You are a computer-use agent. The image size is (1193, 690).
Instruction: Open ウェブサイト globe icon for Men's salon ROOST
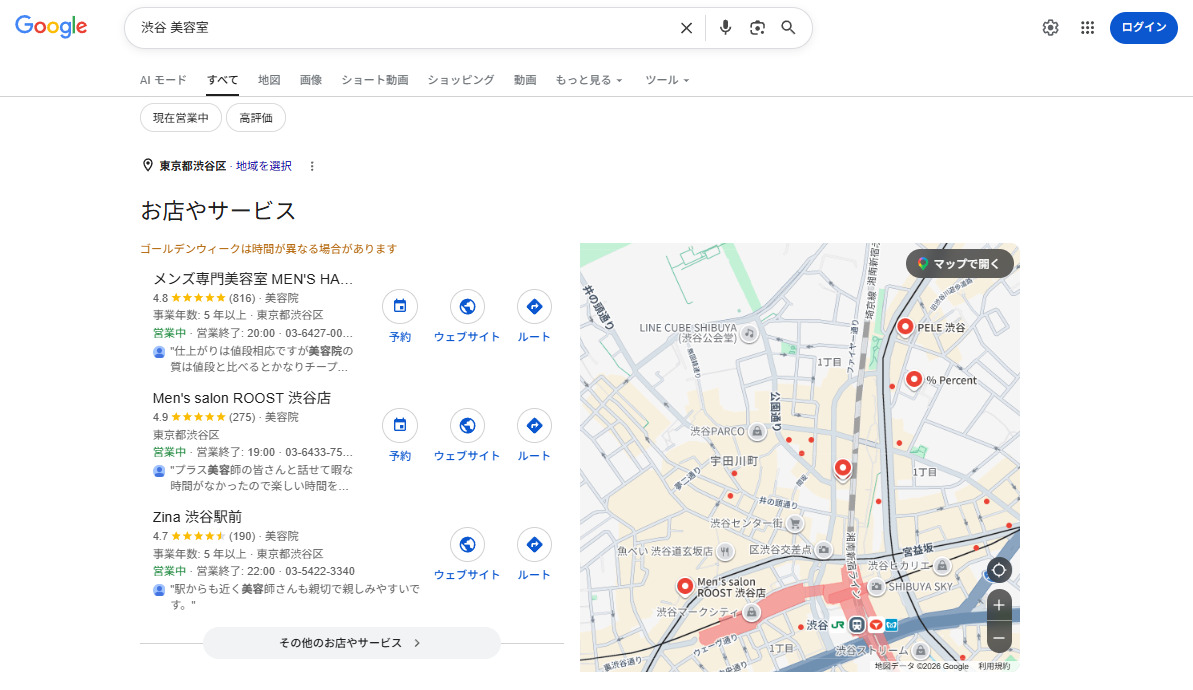[x=467, y=425]
